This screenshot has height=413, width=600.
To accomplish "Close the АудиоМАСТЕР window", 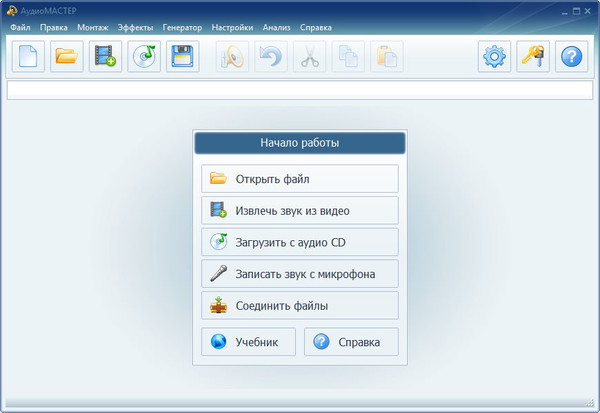I will (x=588, y=11).
